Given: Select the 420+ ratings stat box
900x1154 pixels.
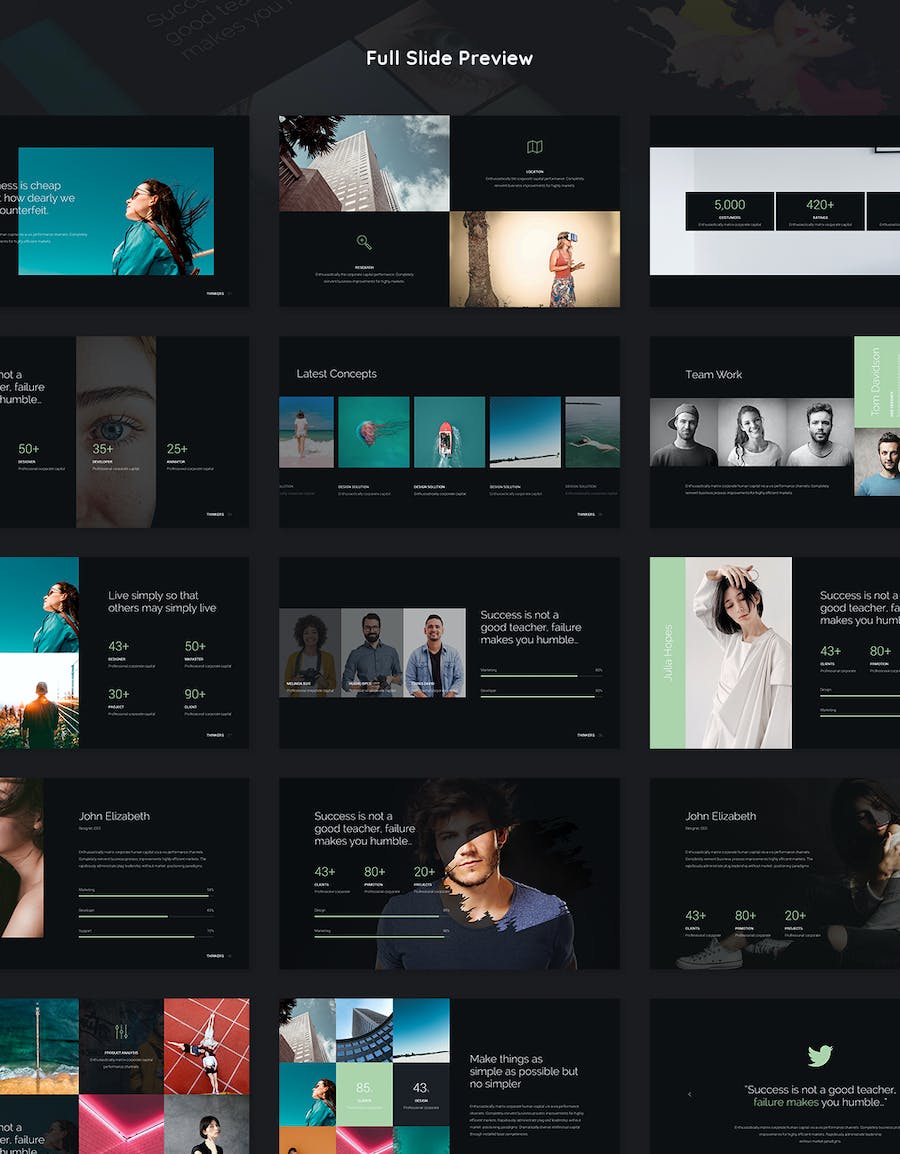Looking at the screenshot, I should (x=820, y=212).
